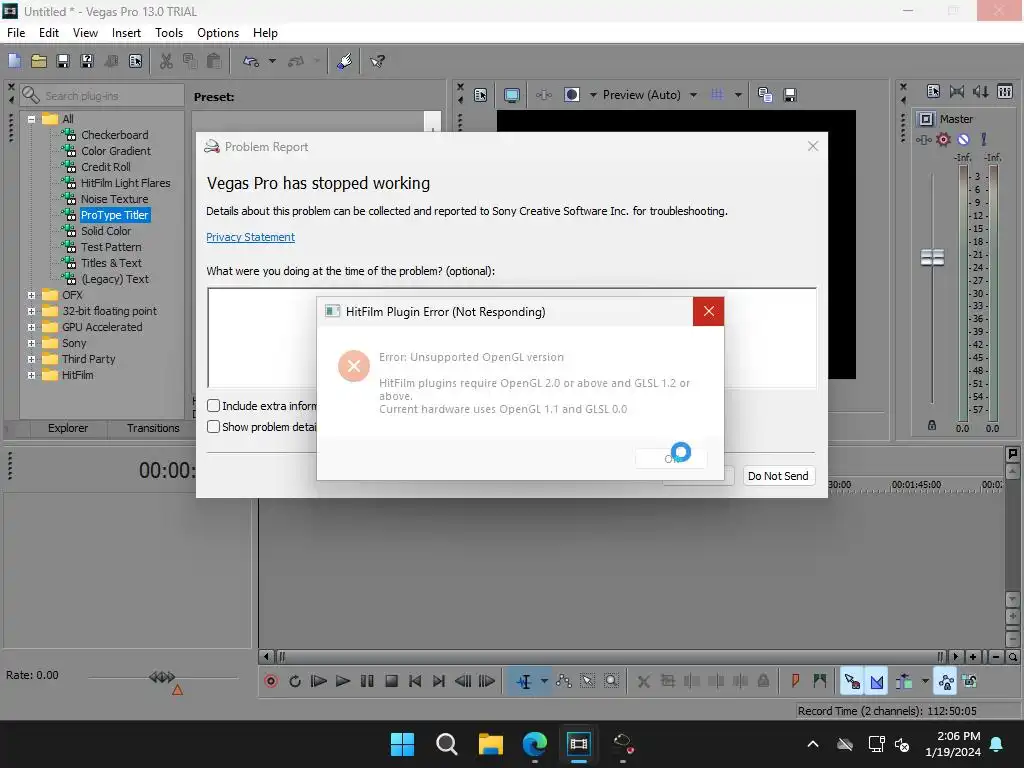
Task: Check Show problem details checkbox
Action: [x=213, y=426]
